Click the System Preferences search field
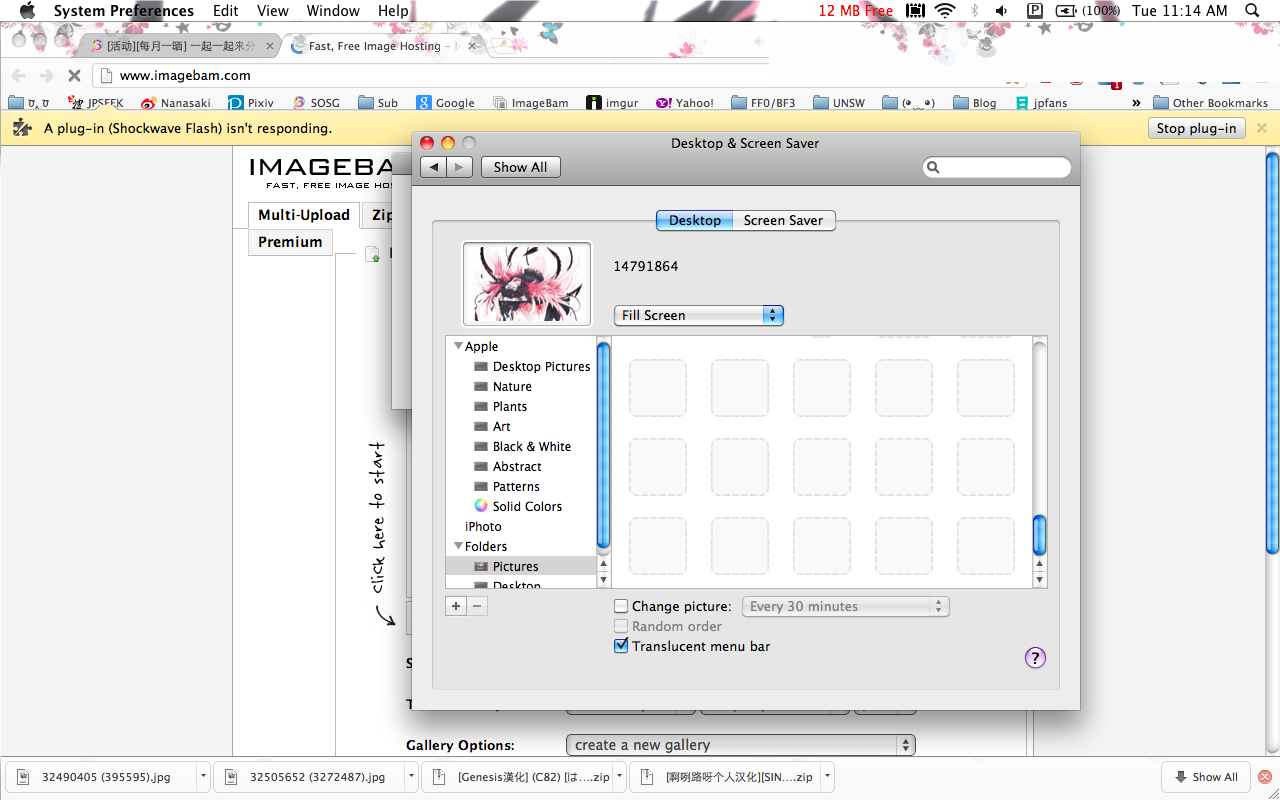 997,167
